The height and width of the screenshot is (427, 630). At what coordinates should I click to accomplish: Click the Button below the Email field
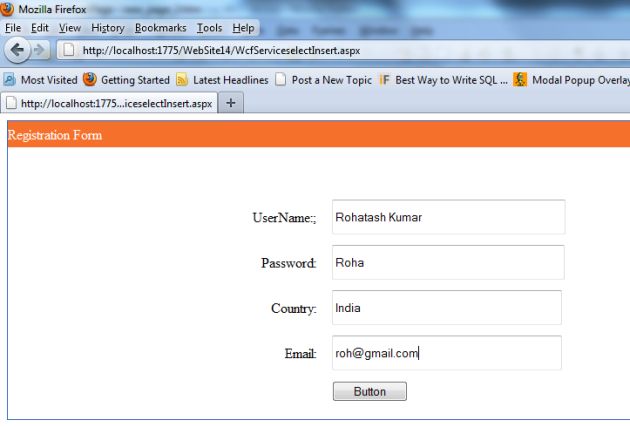370,391
